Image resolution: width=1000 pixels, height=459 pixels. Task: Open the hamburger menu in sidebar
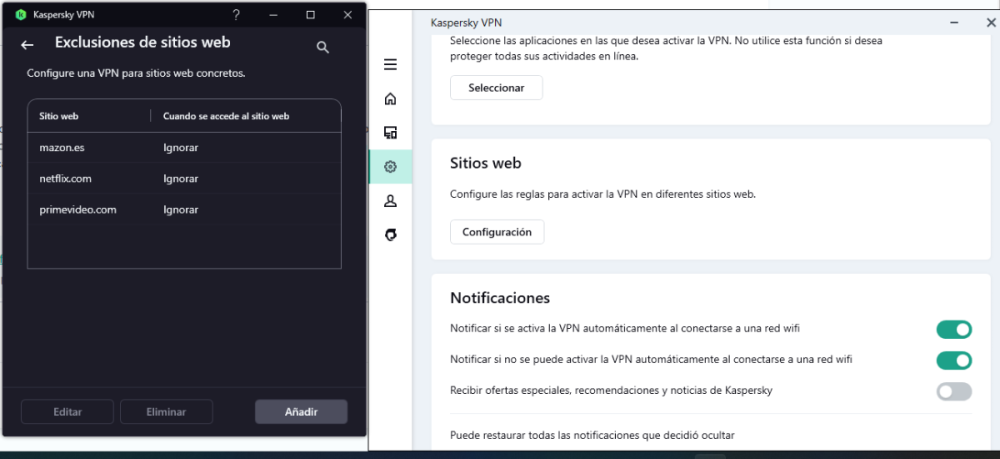click(390, 65)
